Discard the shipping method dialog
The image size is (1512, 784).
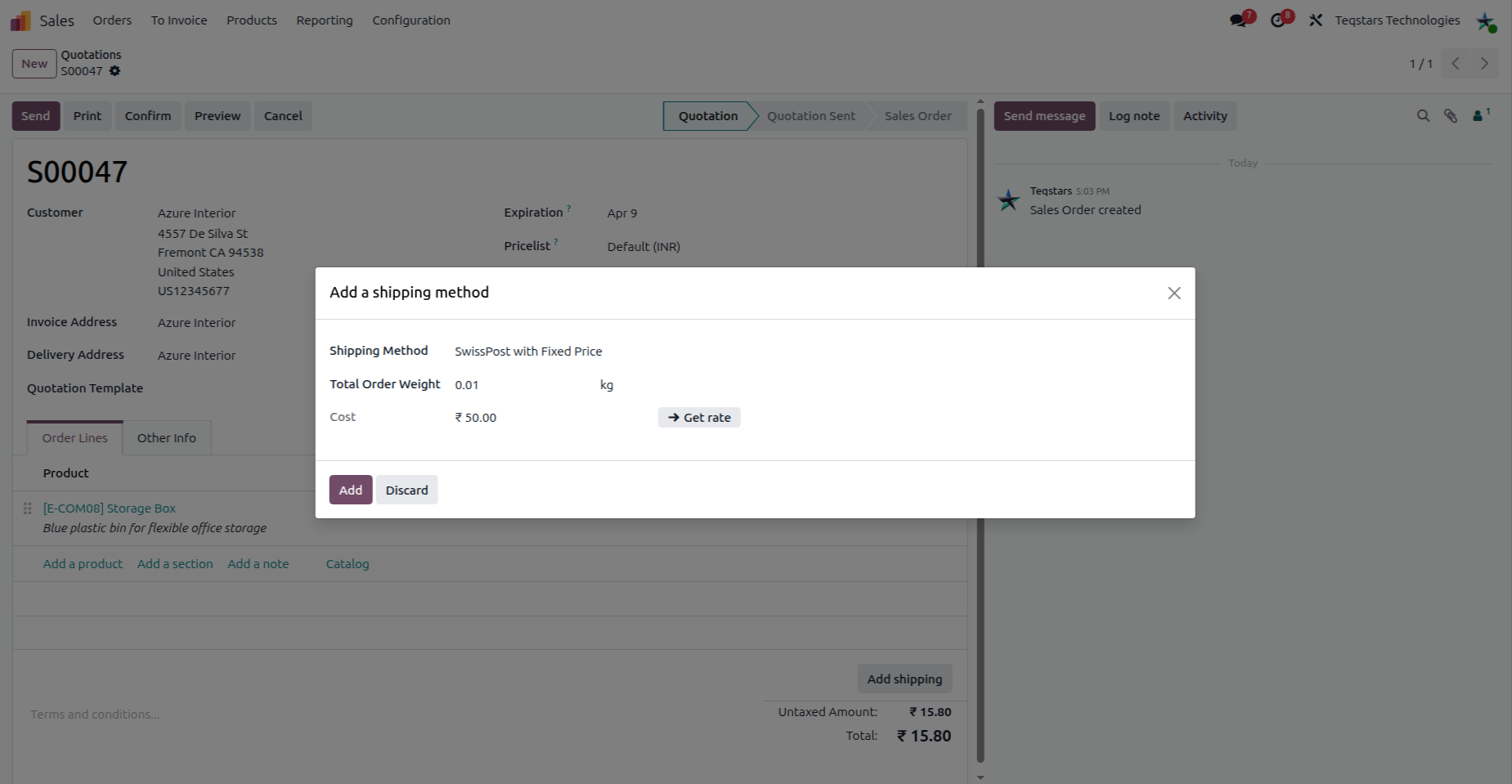click(x=407, y=490)
